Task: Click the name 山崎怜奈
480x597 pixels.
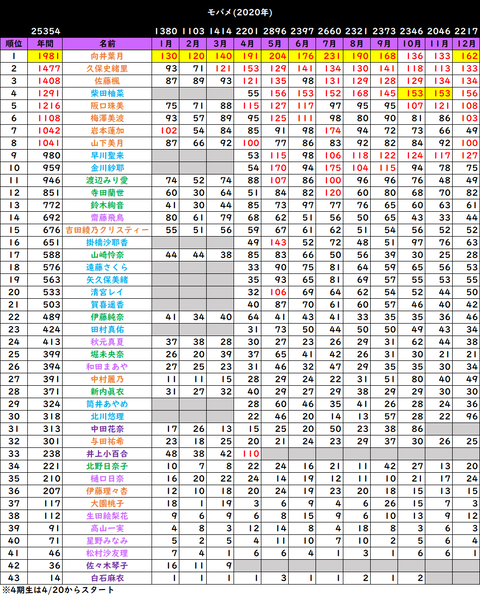Action: click(107, 255)
